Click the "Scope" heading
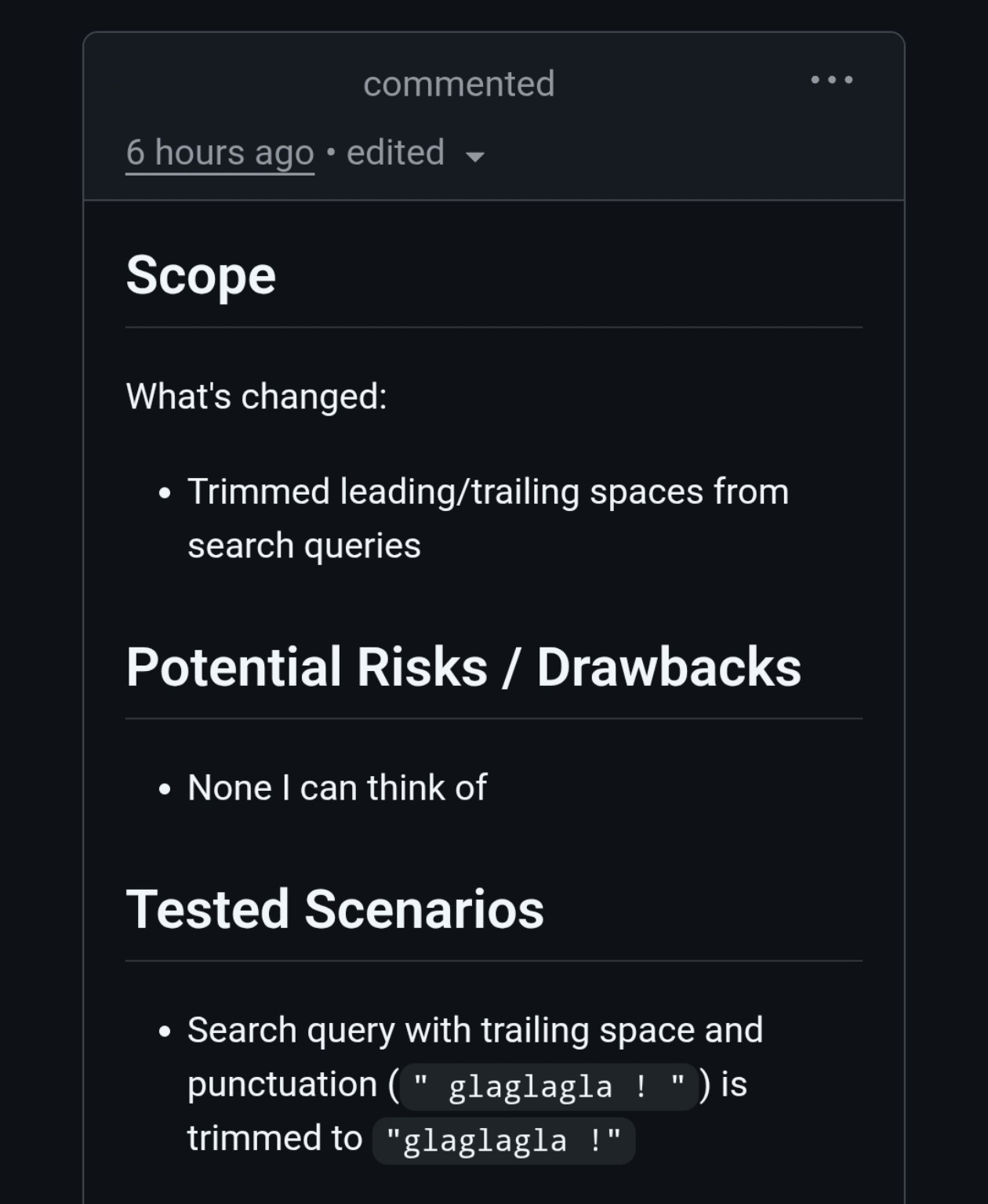The height and width of the screenshot is (1204, 988). (201, 275)
